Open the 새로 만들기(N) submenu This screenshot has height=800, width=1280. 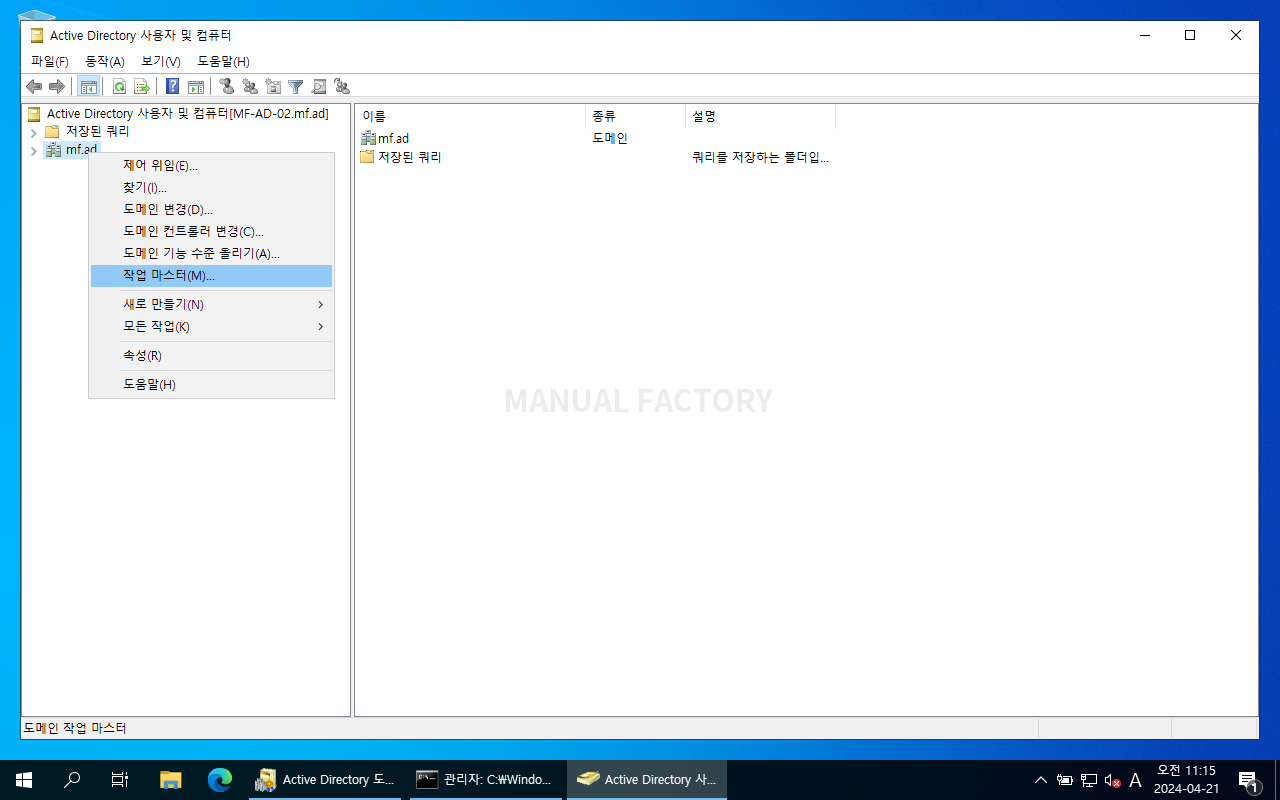(x=211, y=304)
